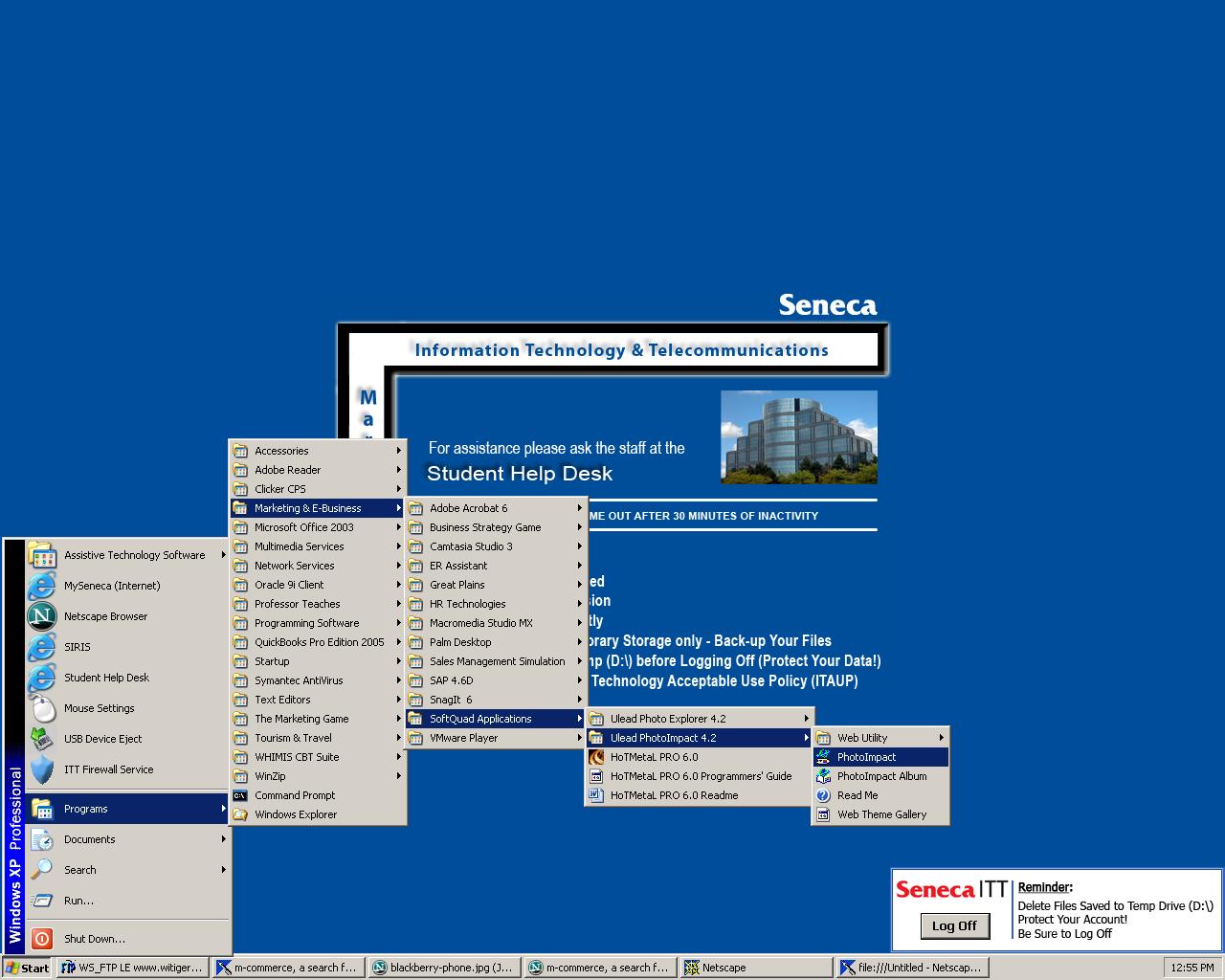
Task: Launch Command Prompt
Action: tap(318, 795)
